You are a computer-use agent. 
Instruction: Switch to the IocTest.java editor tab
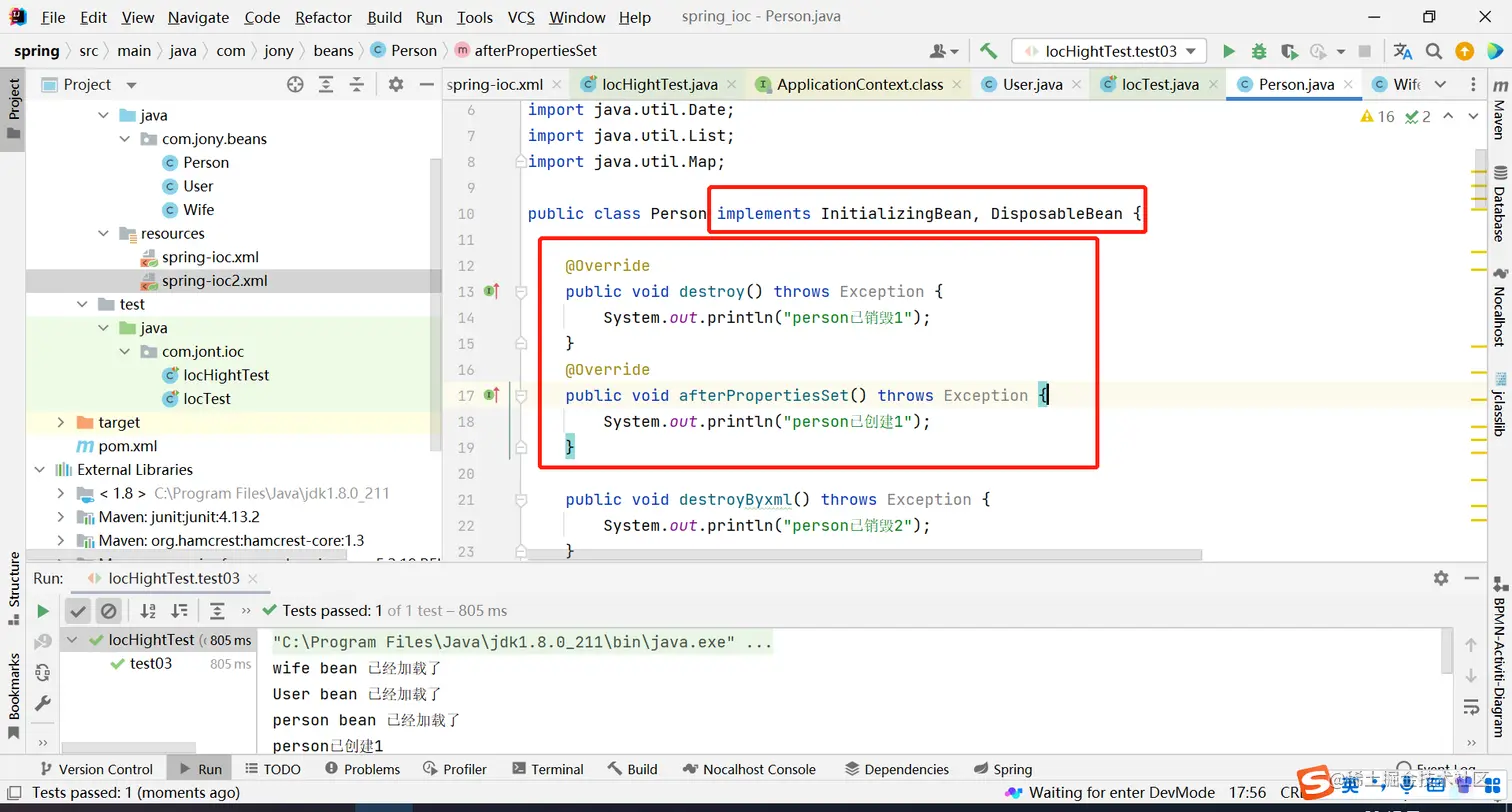tap(1160, 84)
